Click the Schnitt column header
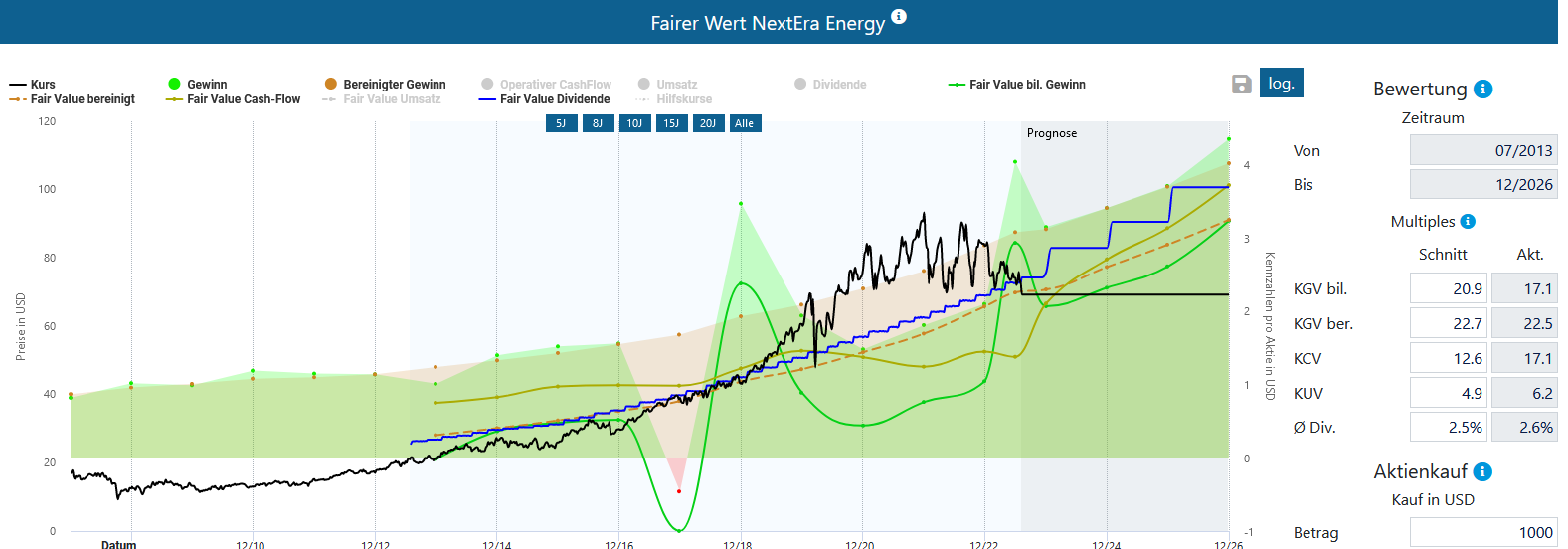1568x549 pixels. click(1443, 255)
